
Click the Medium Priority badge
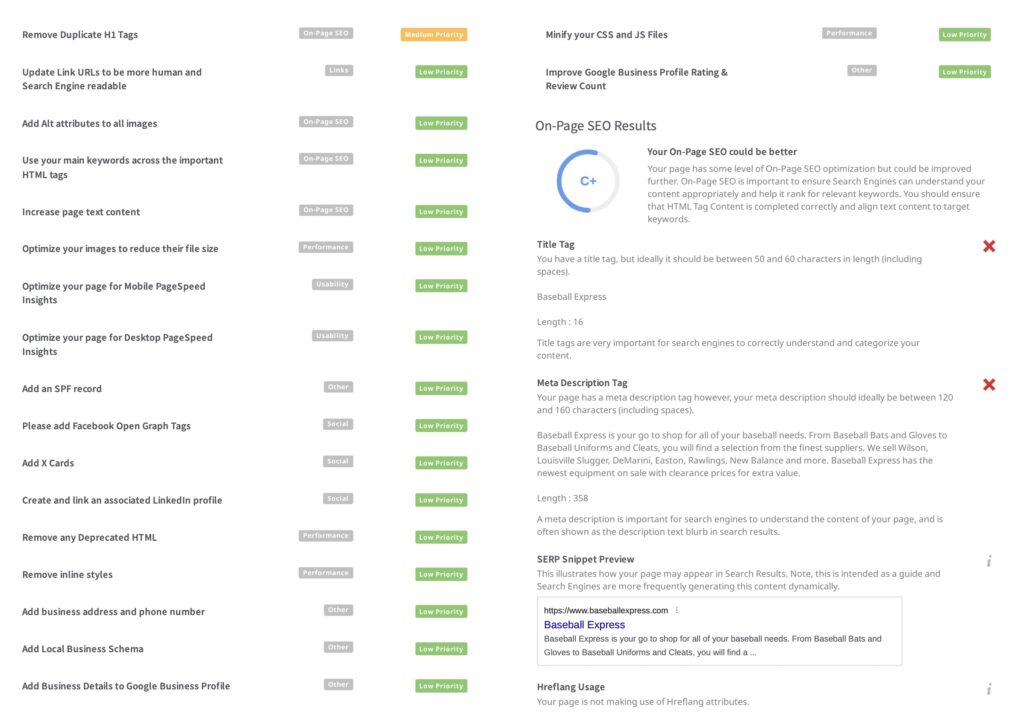click(434, 35)
